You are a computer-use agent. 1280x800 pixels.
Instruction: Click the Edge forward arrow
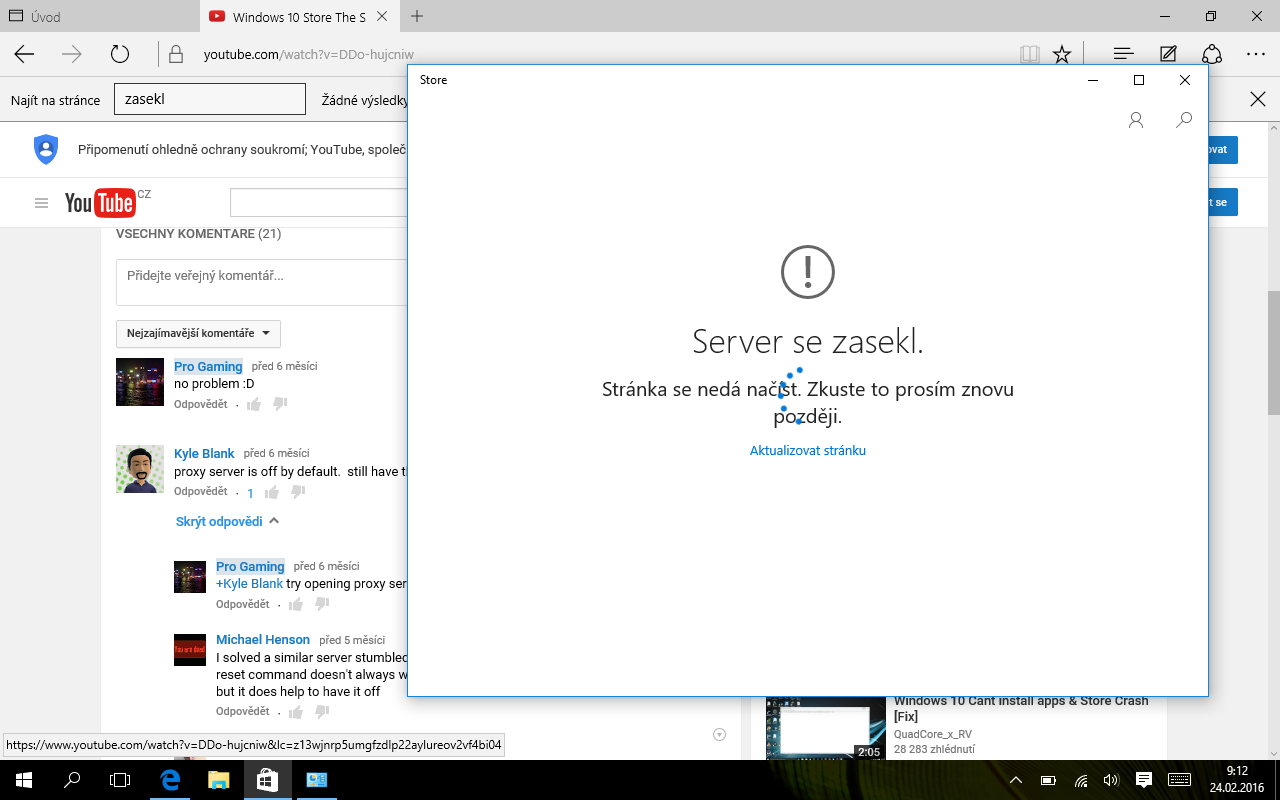point(72,55)
